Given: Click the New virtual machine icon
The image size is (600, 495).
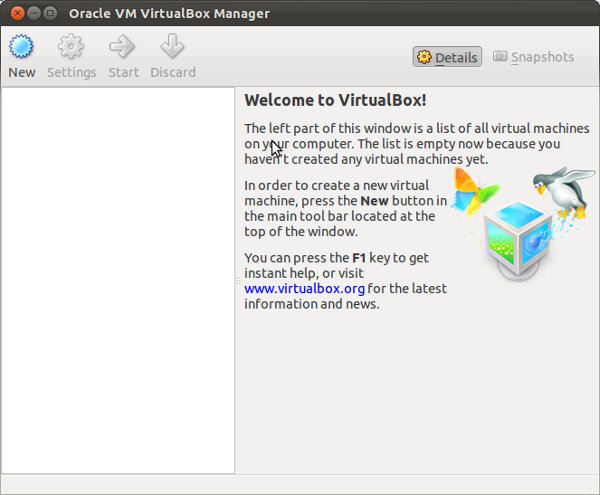Looking at the screenshot, I should click(x=21, y=46).
